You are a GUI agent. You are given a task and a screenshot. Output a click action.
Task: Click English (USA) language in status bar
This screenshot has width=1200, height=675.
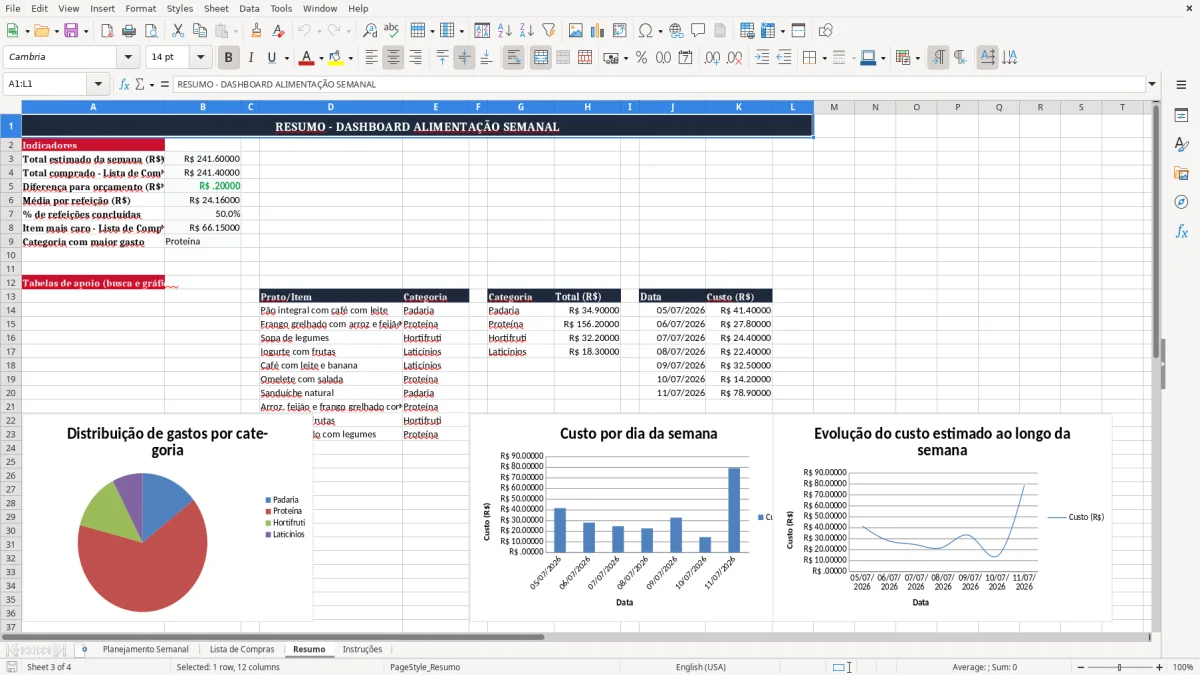tap(701, 667)
